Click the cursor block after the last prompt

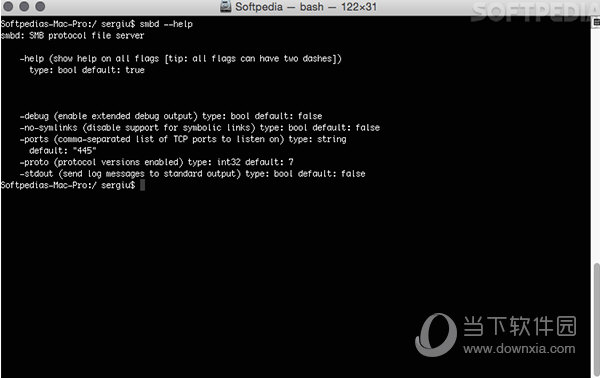tap(142, 185)
